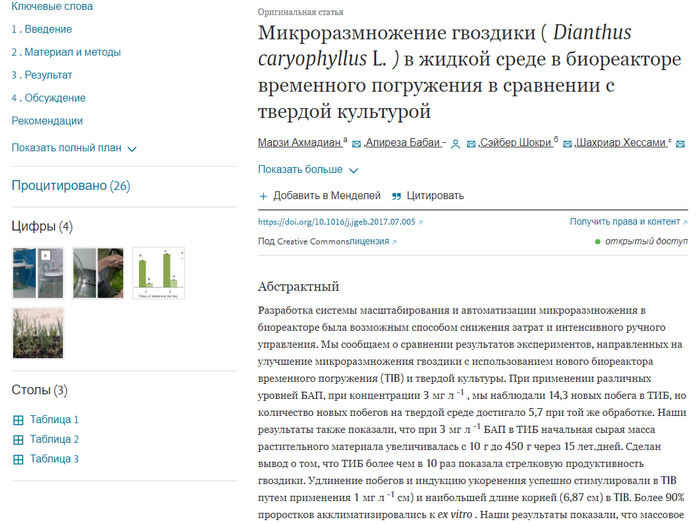Go to 3. Результат section
The width and height of the screenshot is (700, 524).
point(42,75)
